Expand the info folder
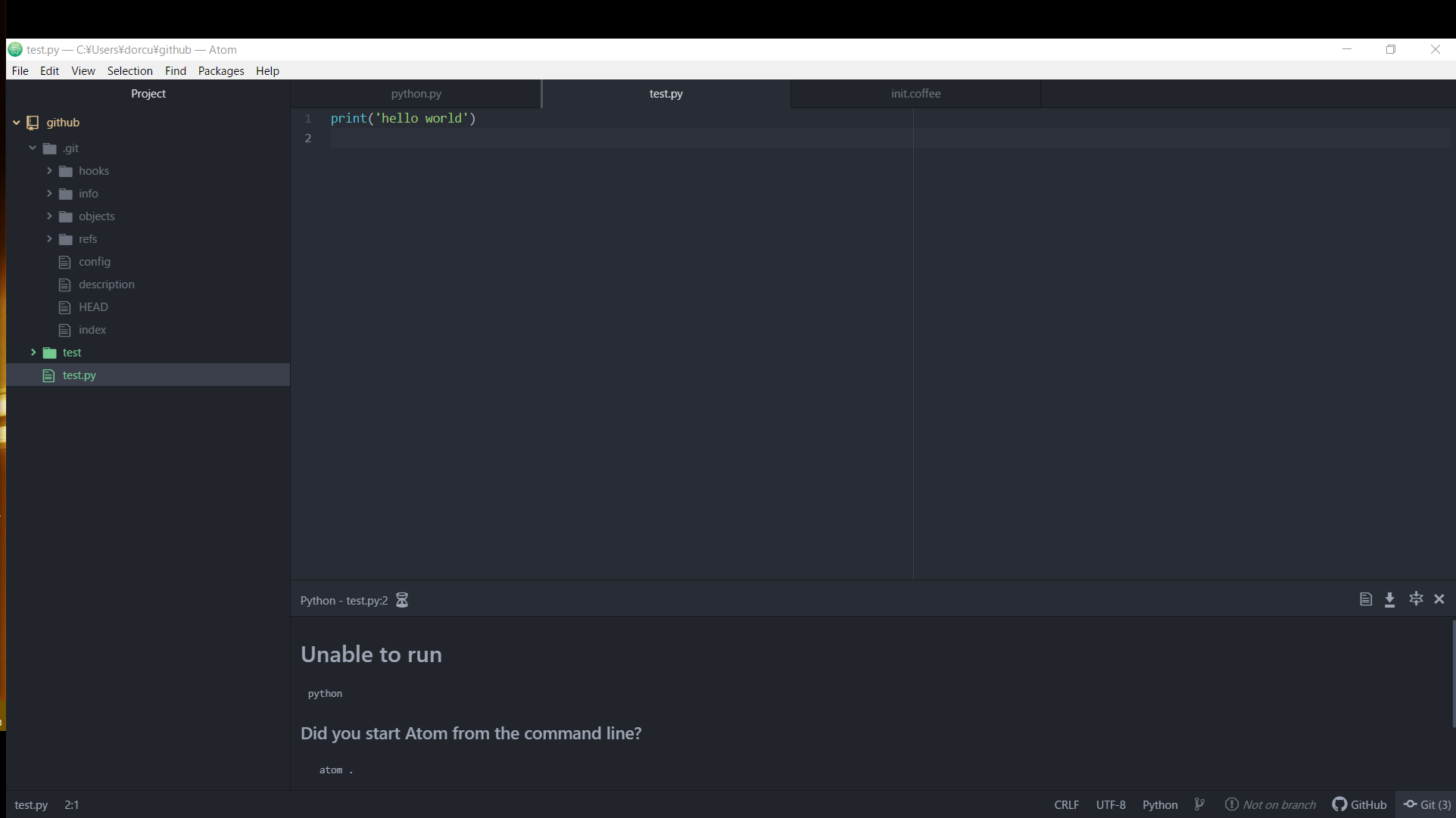The image size is (1456, 818). (x=49, y=194)
